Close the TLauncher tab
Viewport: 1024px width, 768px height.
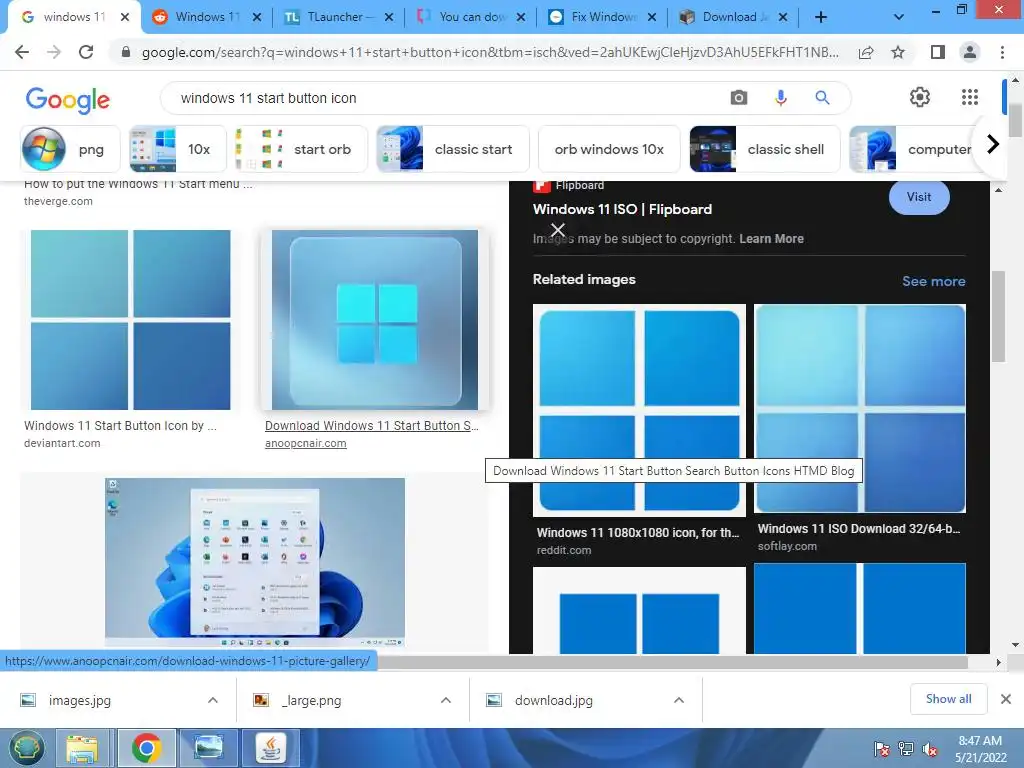pos(389,18)
